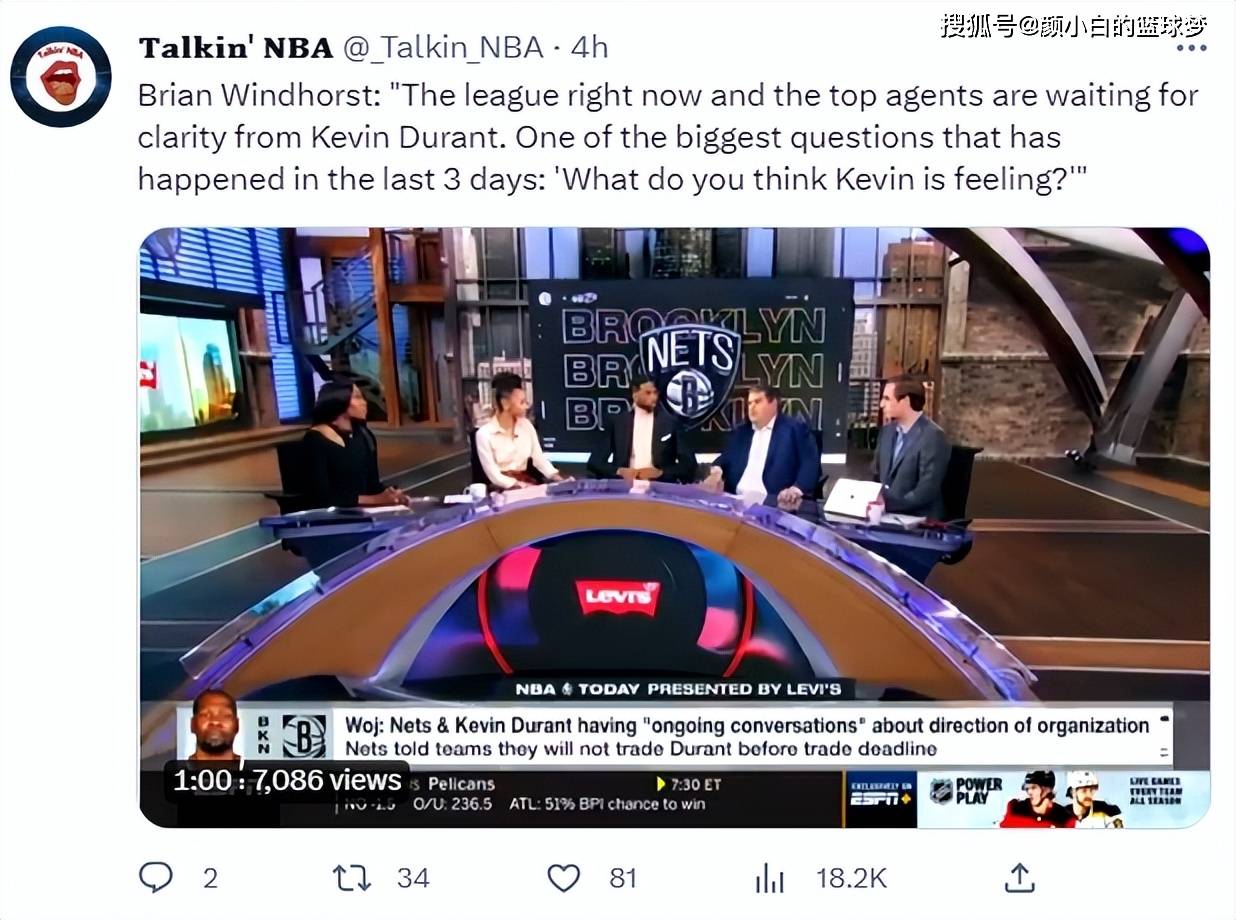Click the share upload icon
The image size is (1236, 920).
click(1018, 878)
